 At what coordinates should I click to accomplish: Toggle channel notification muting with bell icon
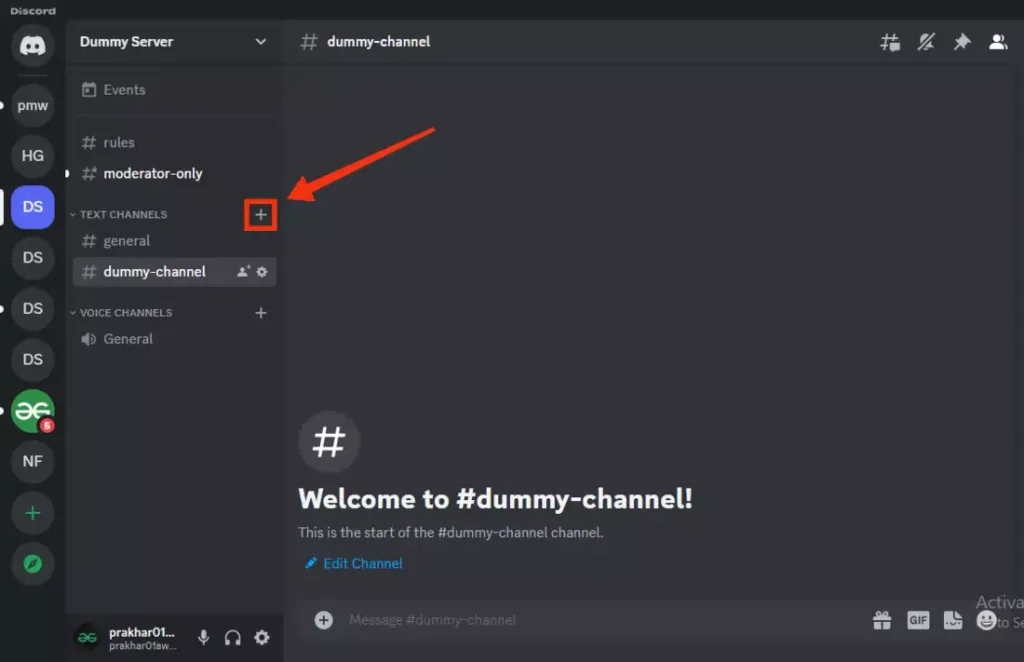pos(925,41)
